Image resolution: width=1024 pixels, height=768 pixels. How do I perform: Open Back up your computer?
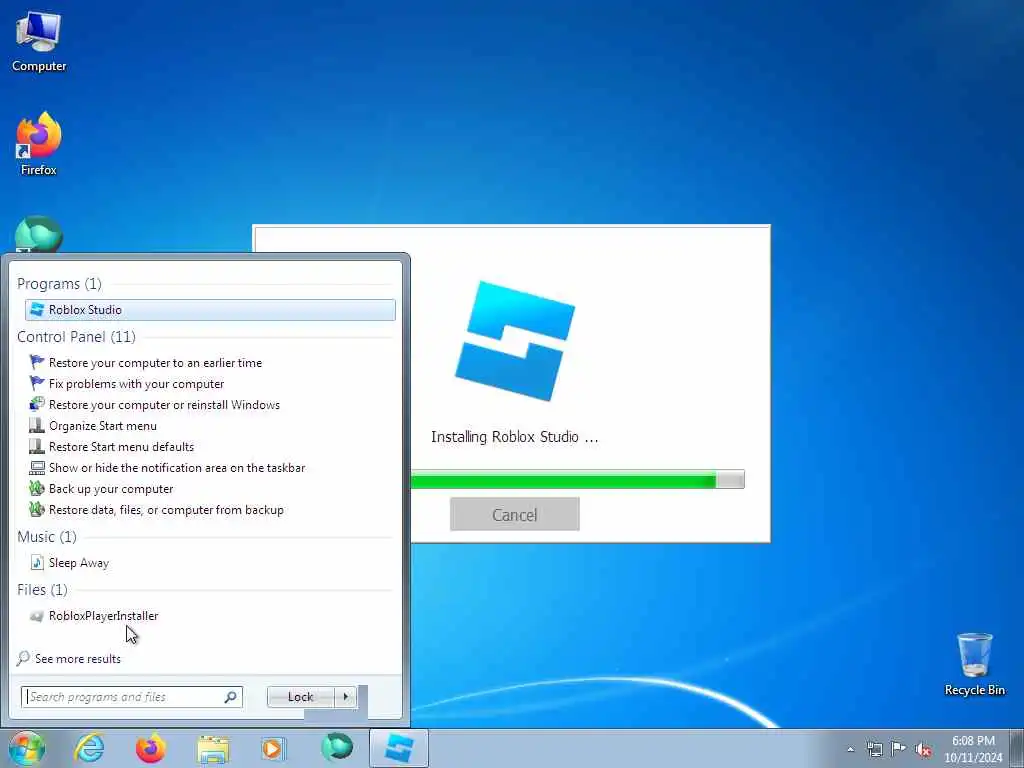pyautogui.click(x=111, y=488)
